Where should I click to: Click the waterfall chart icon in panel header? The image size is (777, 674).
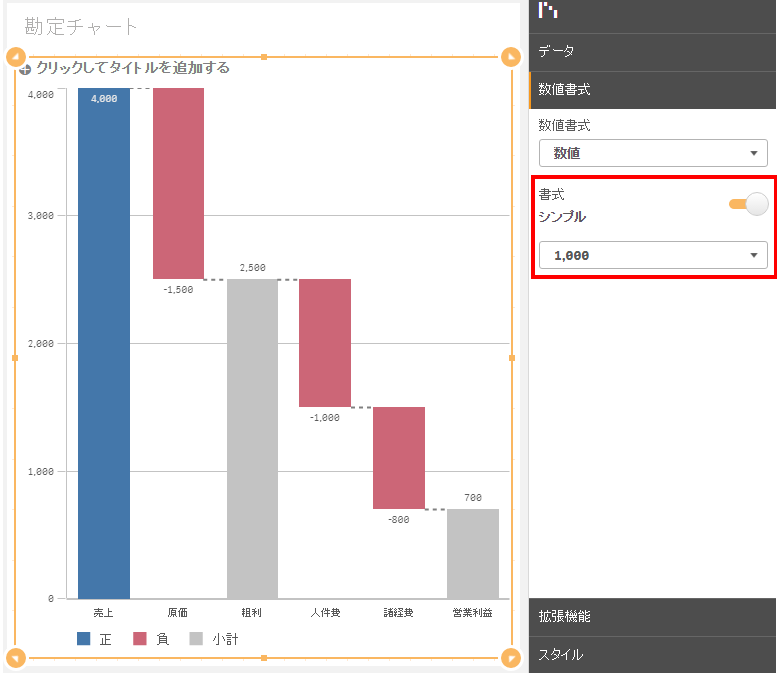(x=548, y=10)
